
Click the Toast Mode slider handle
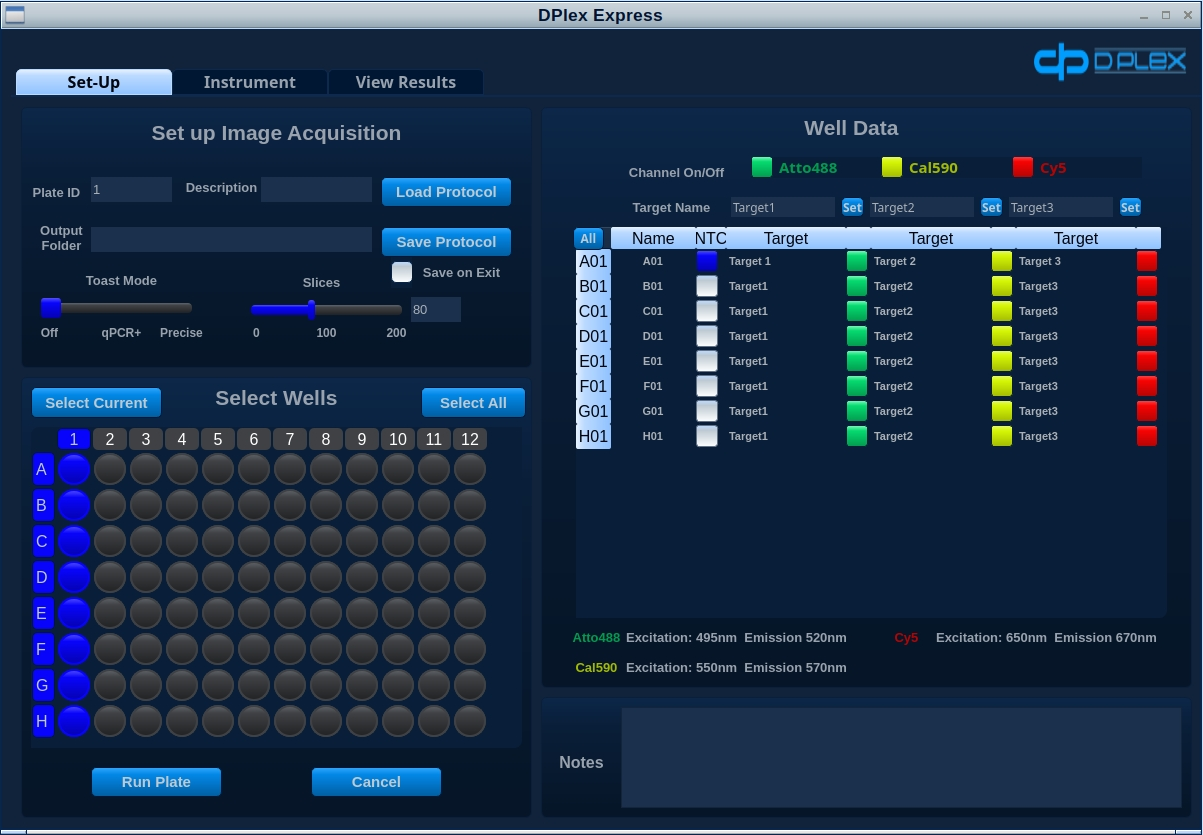[x=51, y=307]
